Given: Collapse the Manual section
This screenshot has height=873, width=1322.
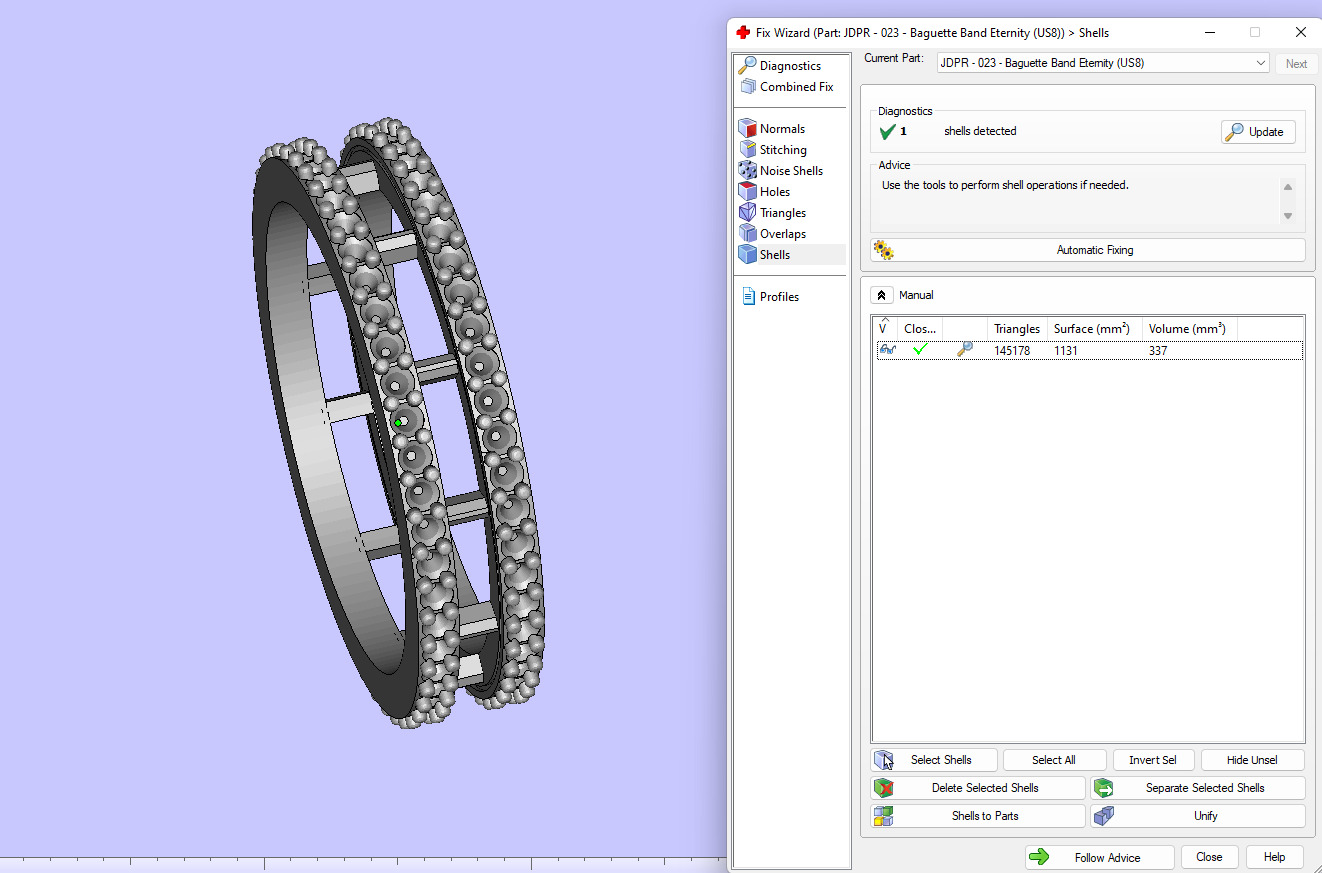Looking at the screenshot, I should point(882,295).
